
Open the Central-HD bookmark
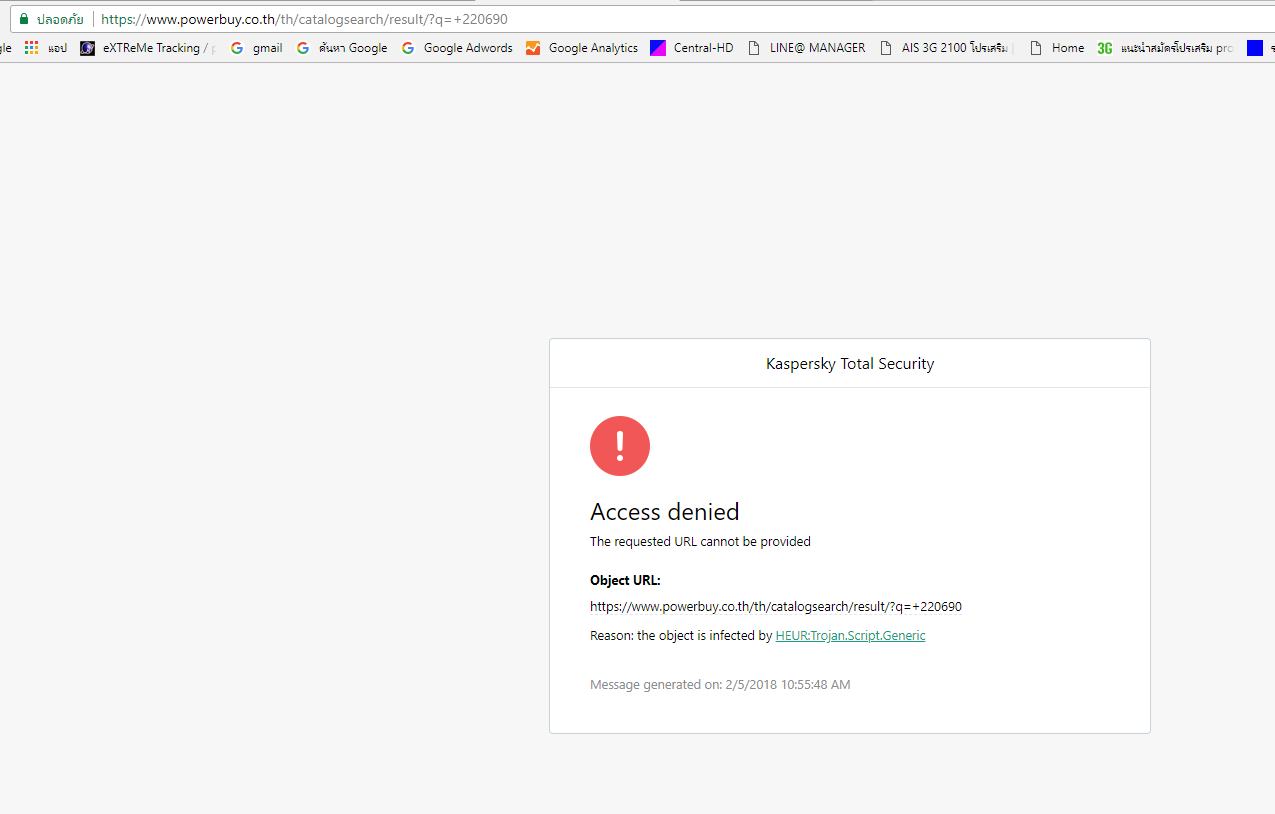point(692,48)
